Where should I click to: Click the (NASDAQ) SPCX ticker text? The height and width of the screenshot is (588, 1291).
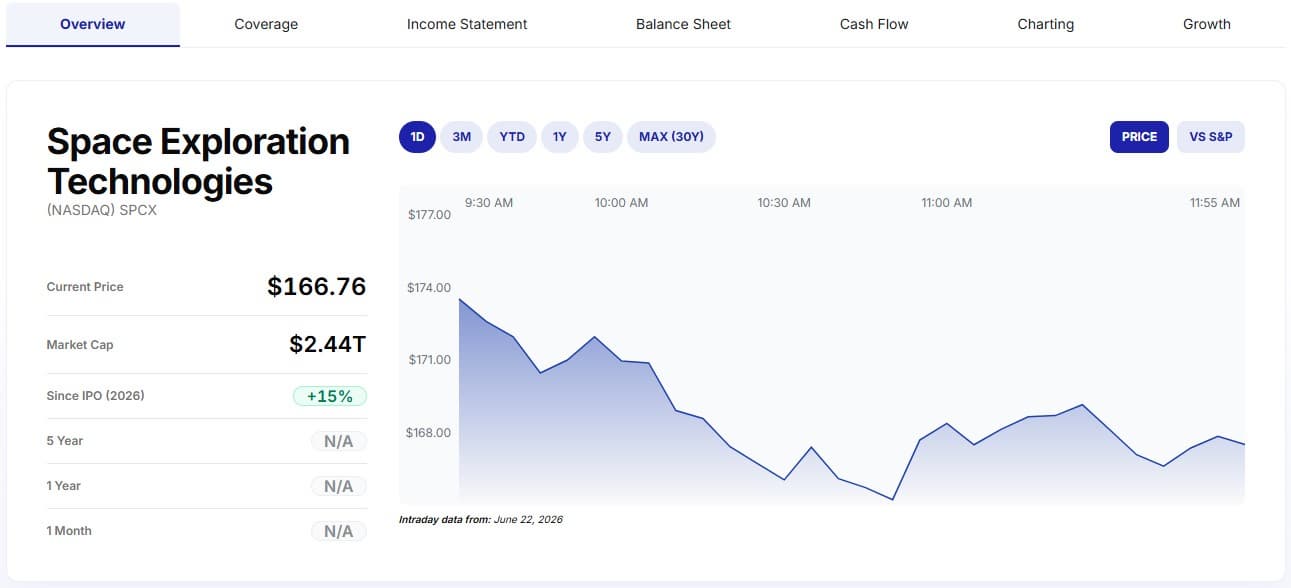pyautogui.click(x=102, y=211)
